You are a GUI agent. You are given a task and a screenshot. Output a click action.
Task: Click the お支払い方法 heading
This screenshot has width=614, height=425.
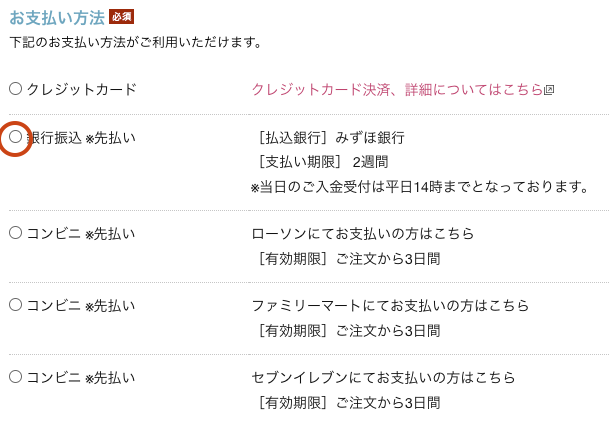point(57,18)
